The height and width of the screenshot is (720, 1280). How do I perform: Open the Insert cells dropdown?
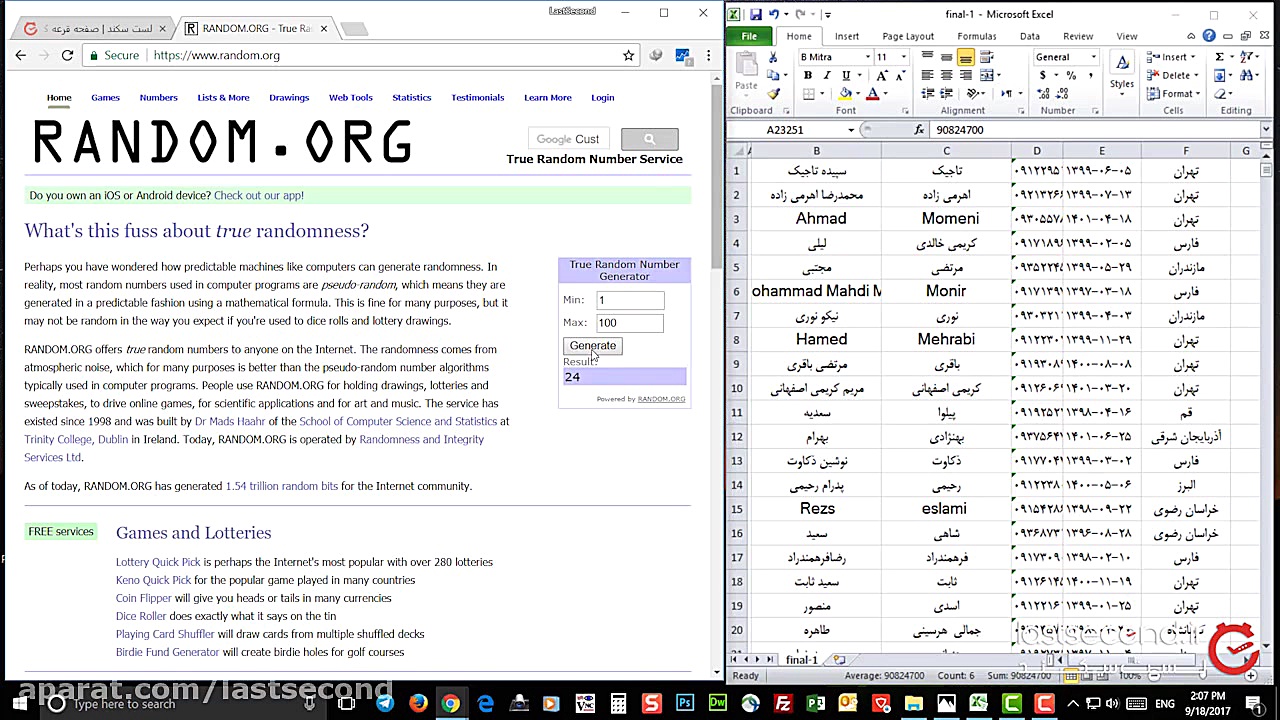pyautogui.click(x=1194, y=57)
